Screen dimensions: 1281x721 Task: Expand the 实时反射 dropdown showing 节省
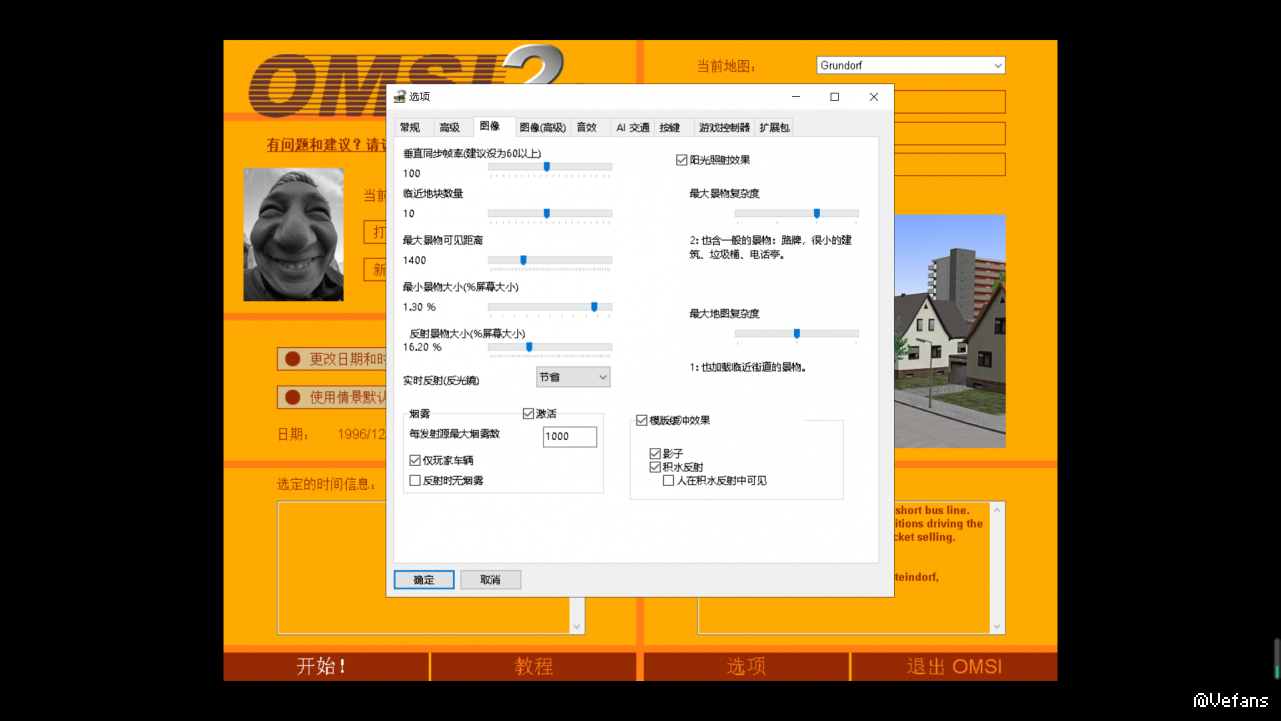(x=573, y=377)
